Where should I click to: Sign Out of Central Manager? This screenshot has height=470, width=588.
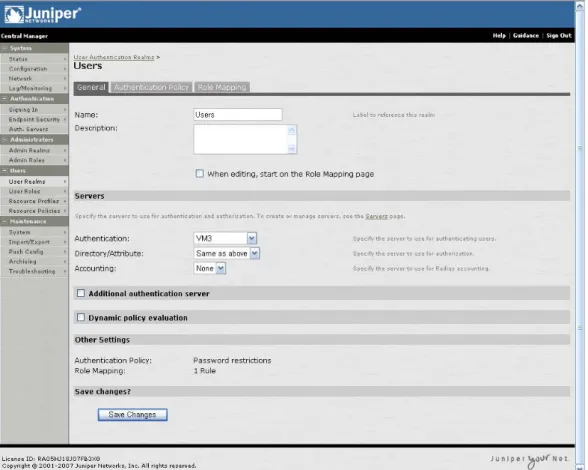(x=559, y=36)
